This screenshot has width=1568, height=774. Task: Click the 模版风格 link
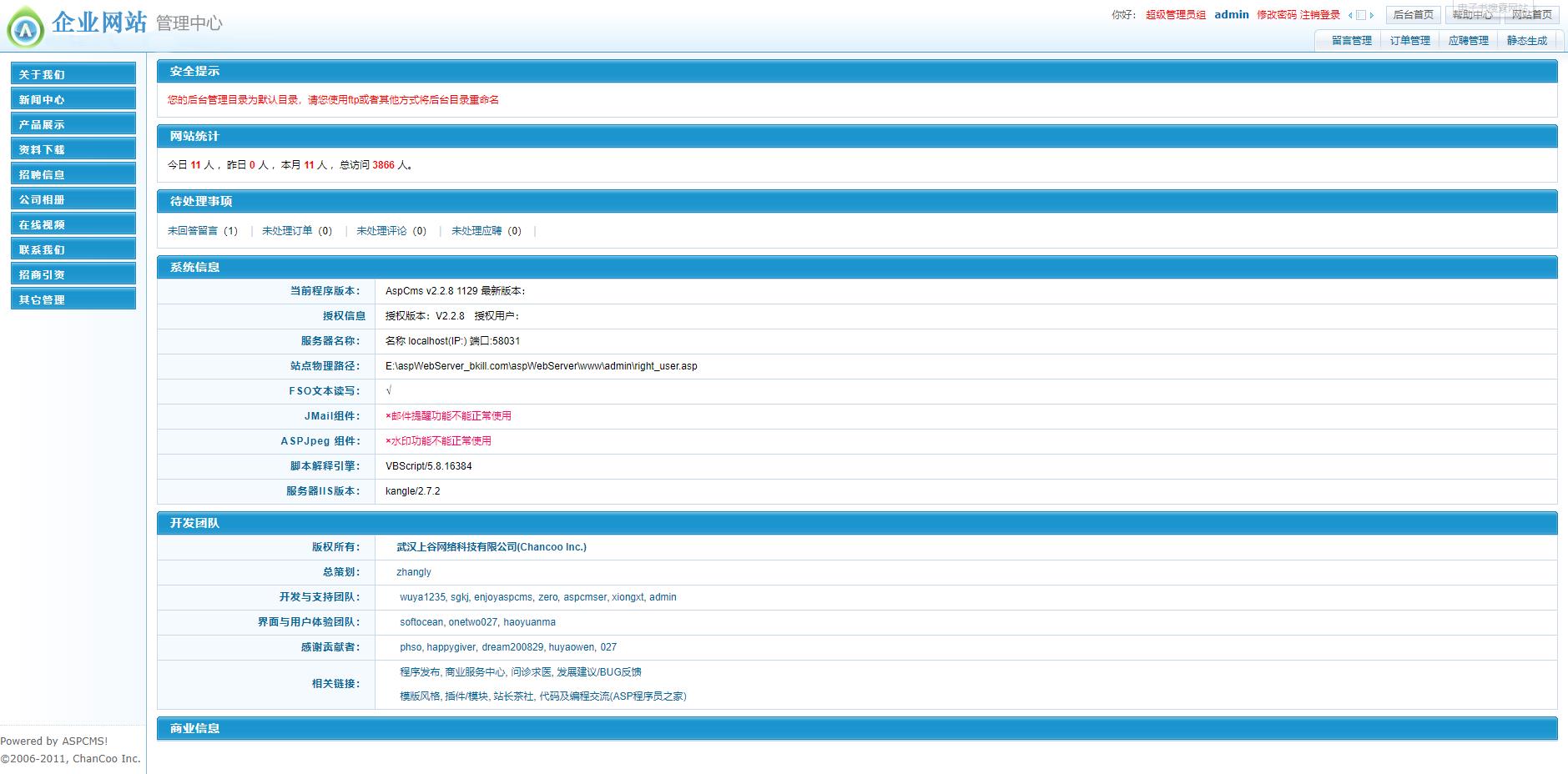point(420,696)
